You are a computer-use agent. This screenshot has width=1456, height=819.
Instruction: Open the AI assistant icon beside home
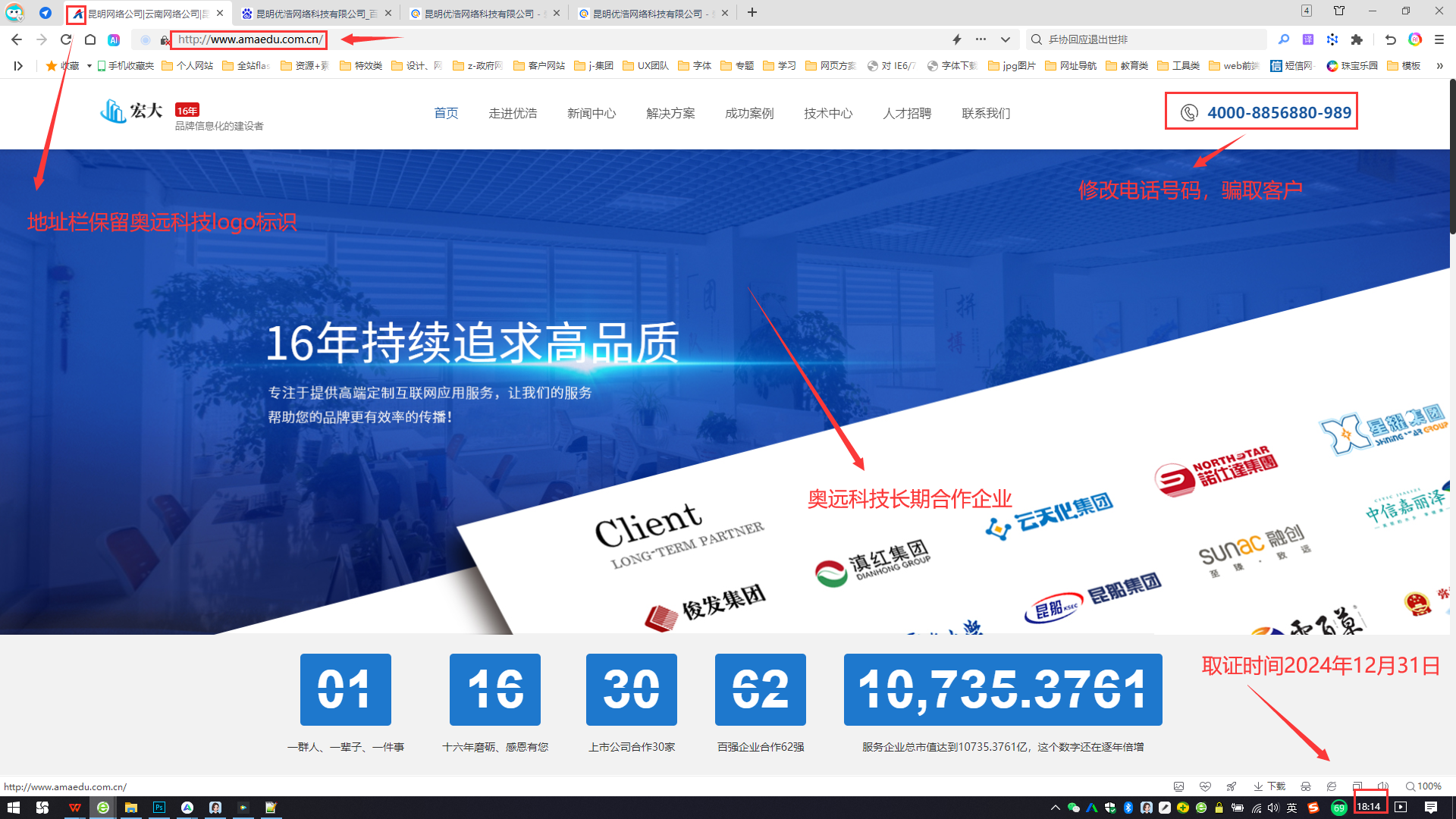coord(114,39)
